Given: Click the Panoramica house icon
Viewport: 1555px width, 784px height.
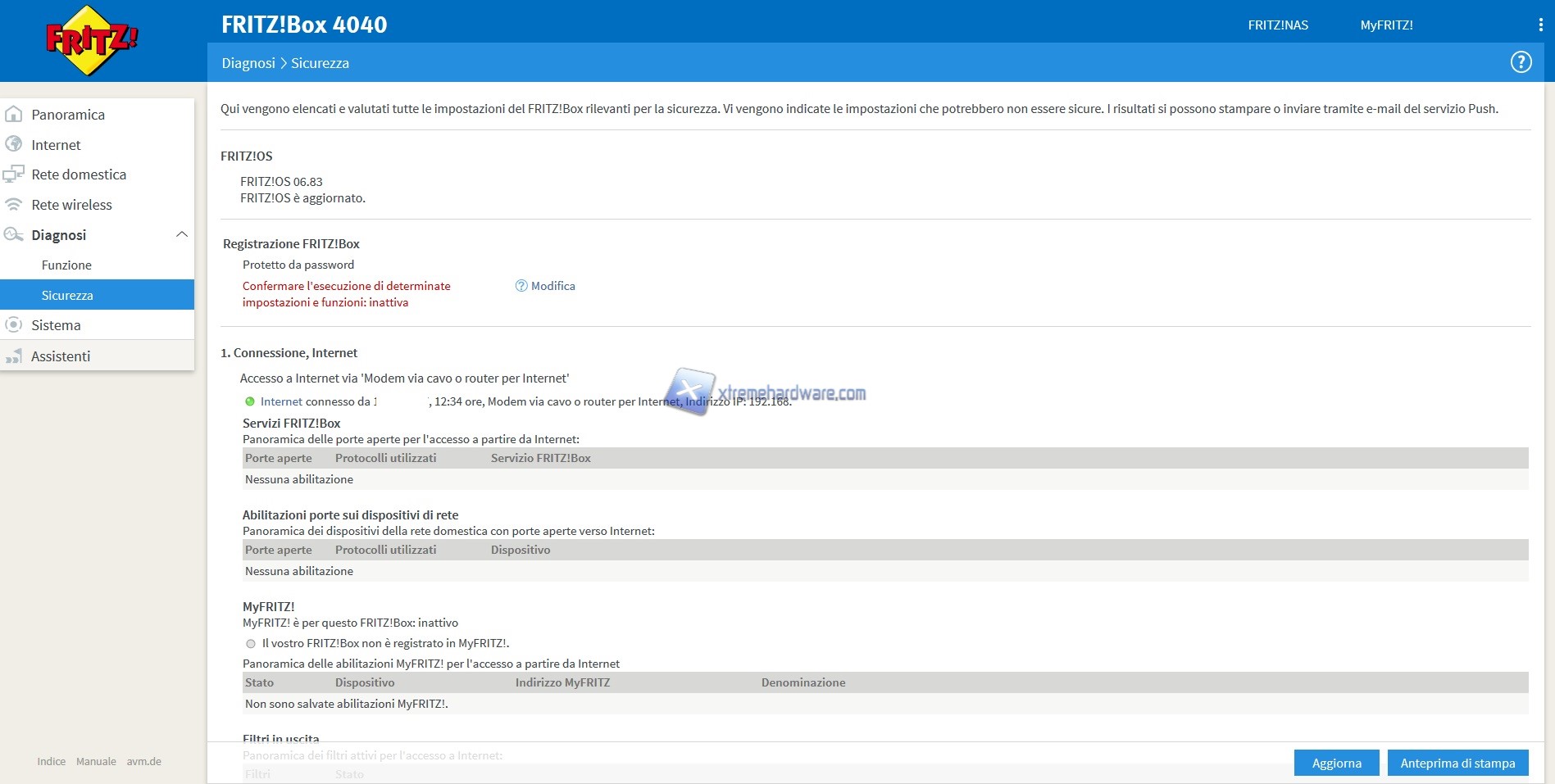Looking at the screenshot, I should tap(14, 114).
